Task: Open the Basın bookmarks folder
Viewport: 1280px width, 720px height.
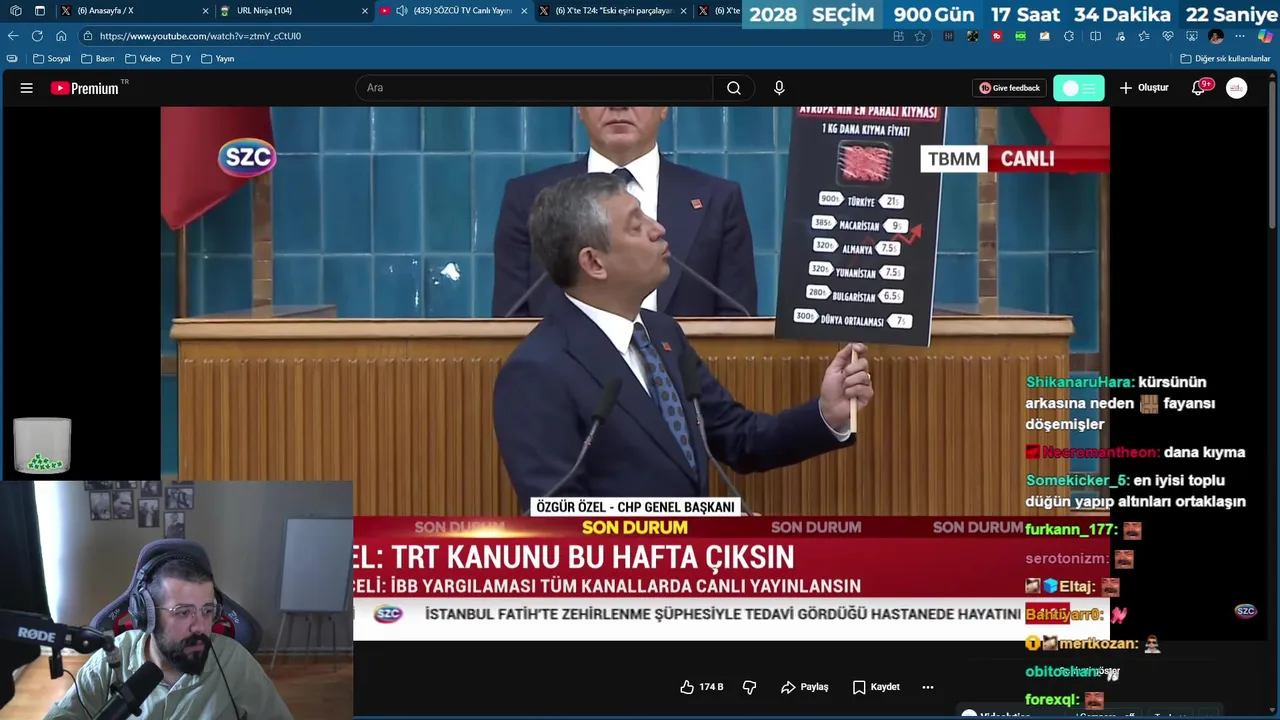Action: pos(99,59)
